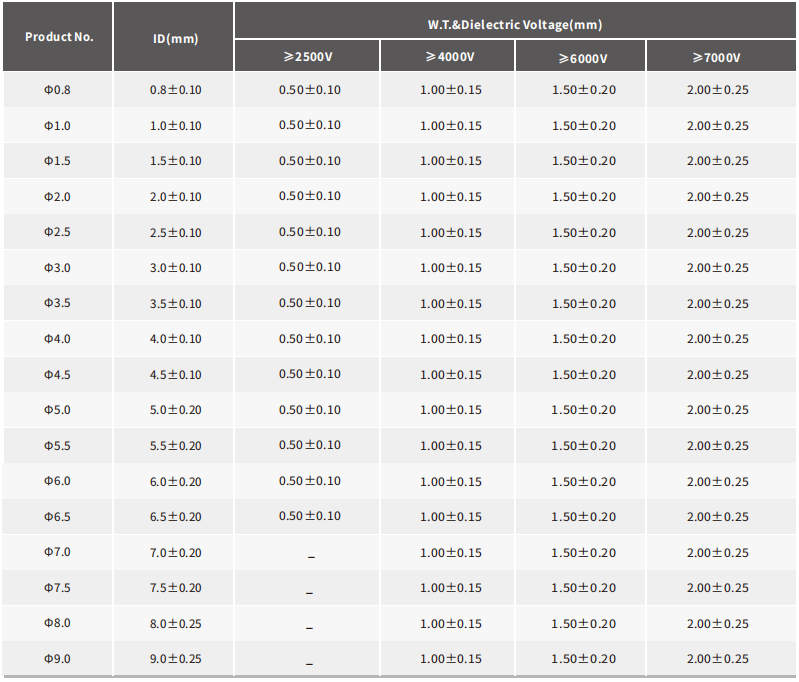
Task: Select the ≥6000V value in Φ1.5 row
Action: tap(583, 161)
